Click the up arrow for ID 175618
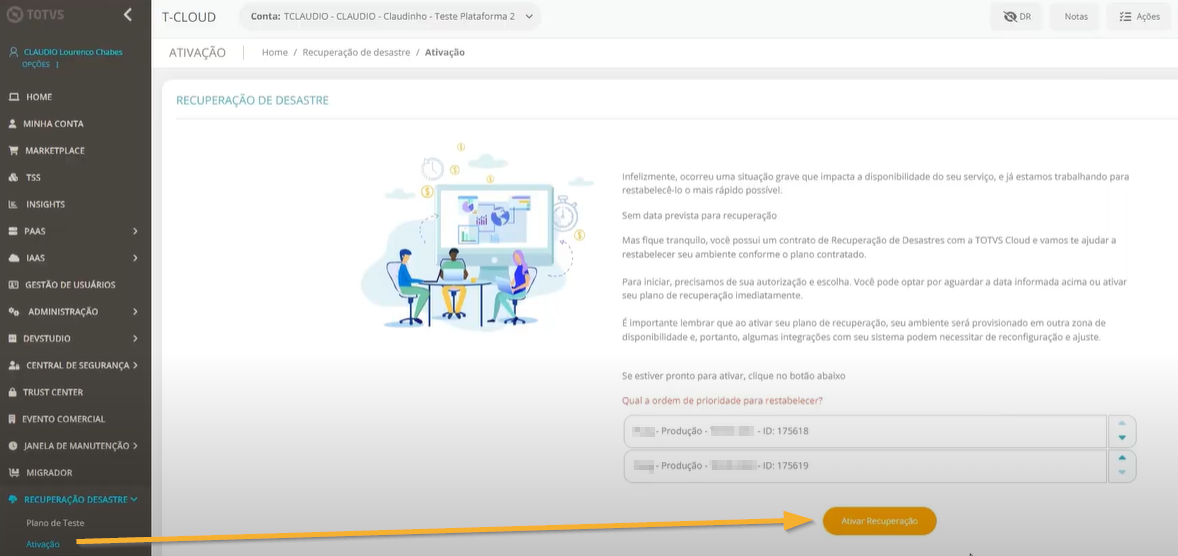1178x556 pixels. click(x=1122, y=424)
